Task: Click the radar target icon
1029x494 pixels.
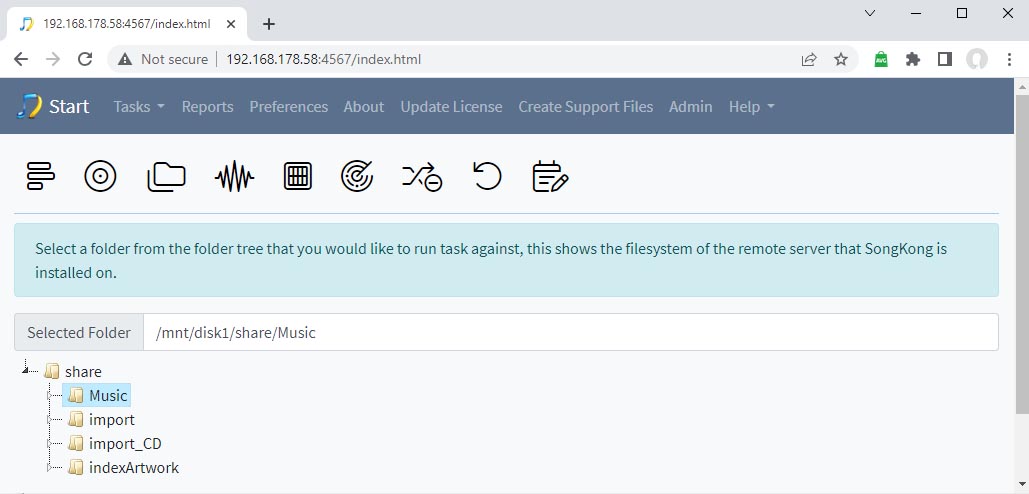Action: point(357,176)
